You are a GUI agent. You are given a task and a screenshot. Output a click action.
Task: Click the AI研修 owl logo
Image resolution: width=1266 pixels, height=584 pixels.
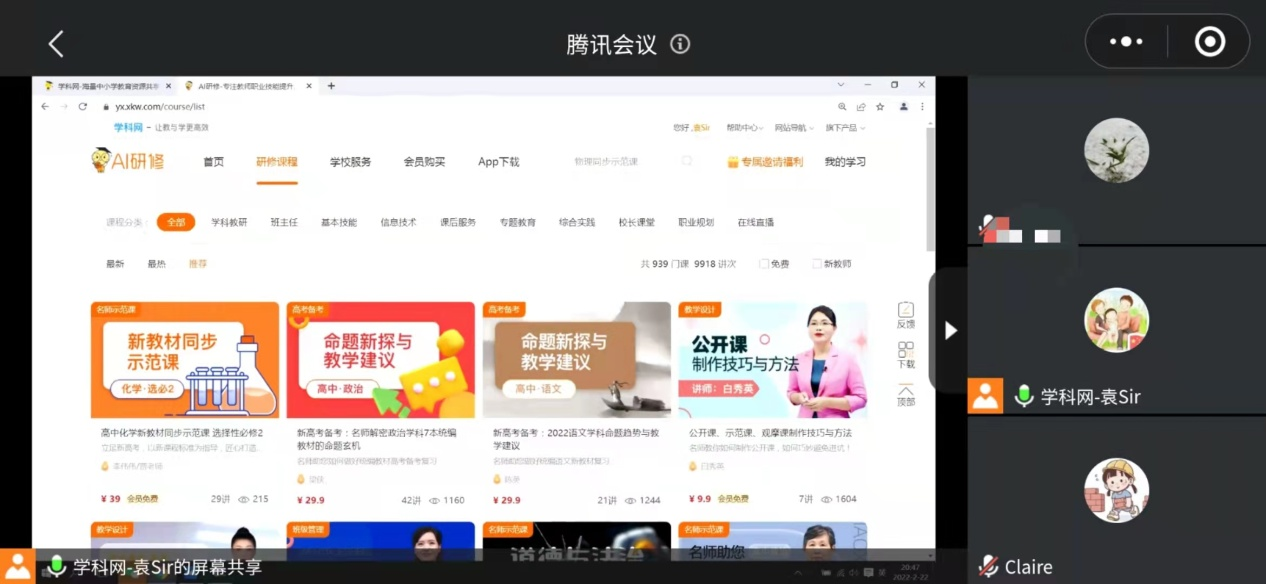point(127,161)
